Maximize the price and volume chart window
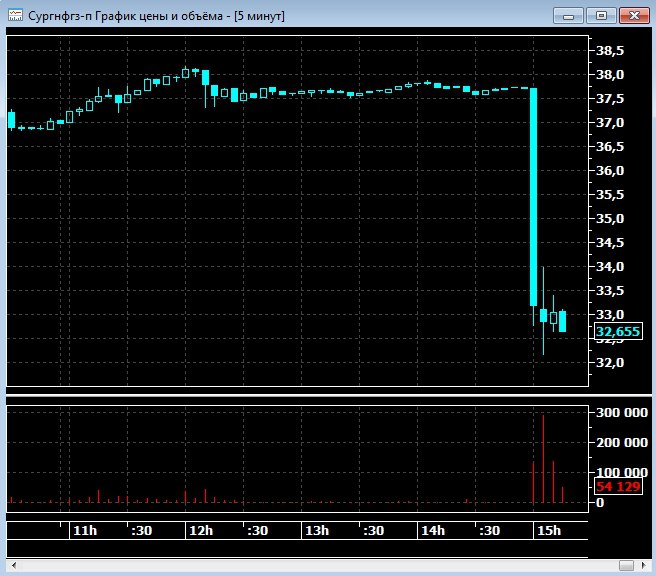Viewport: 656px width, 576px height. point(601,15)
